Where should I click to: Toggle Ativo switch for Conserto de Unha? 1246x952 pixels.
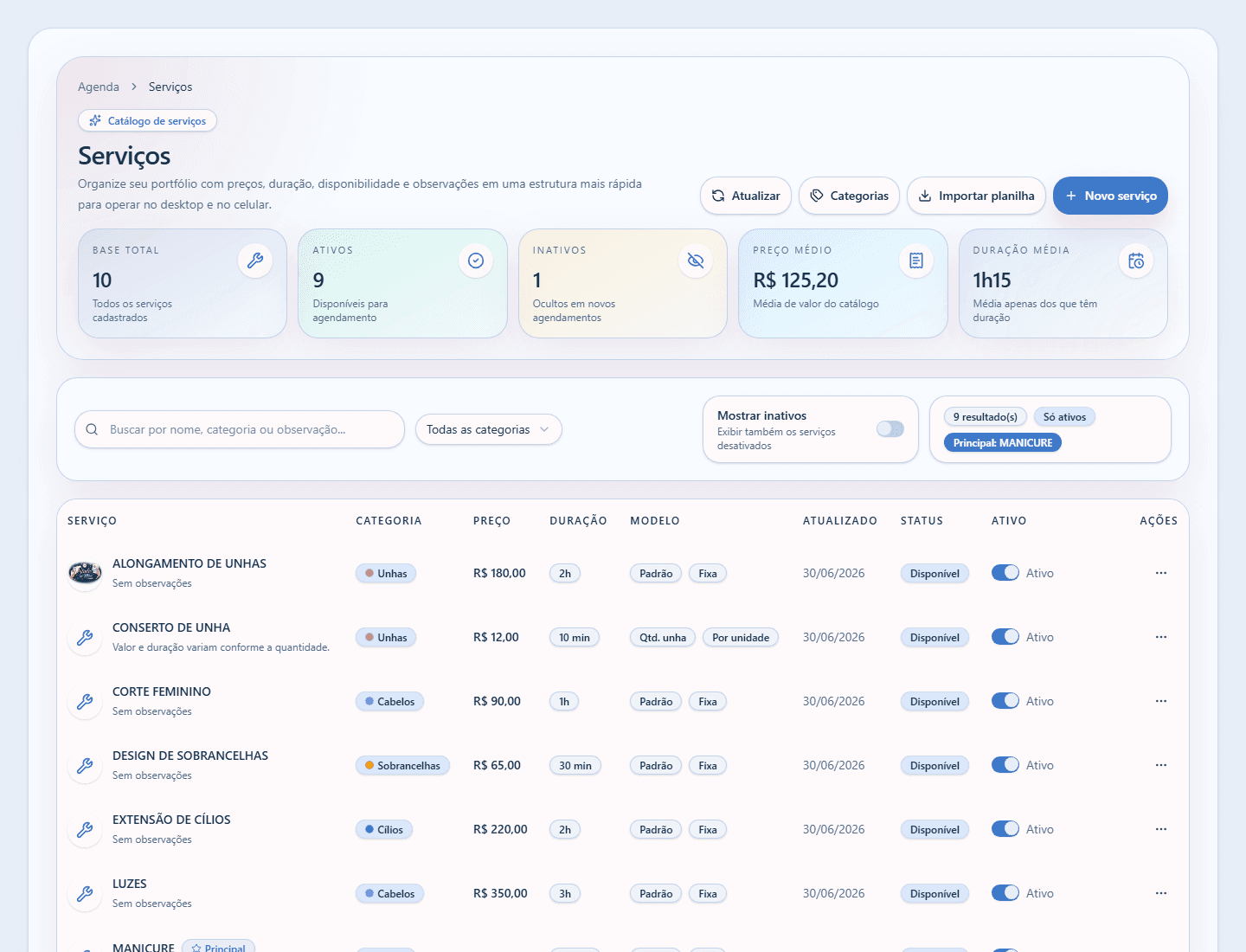1005,637
